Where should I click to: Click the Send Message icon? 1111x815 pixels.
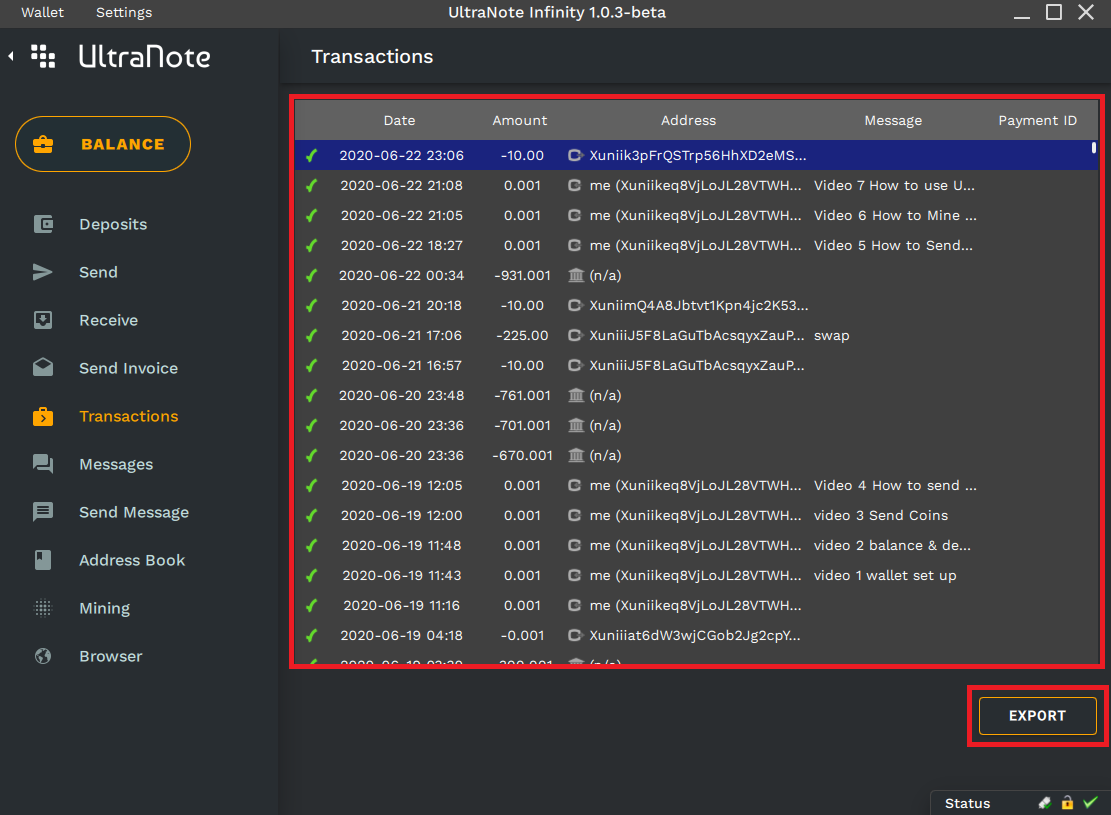pyautogui.click(x=43, y=512)
